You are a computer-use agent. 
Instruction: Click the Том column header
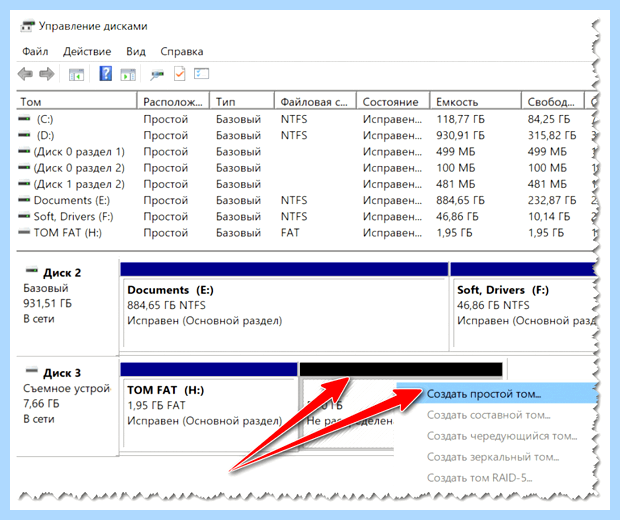click(x=77, y=102)
